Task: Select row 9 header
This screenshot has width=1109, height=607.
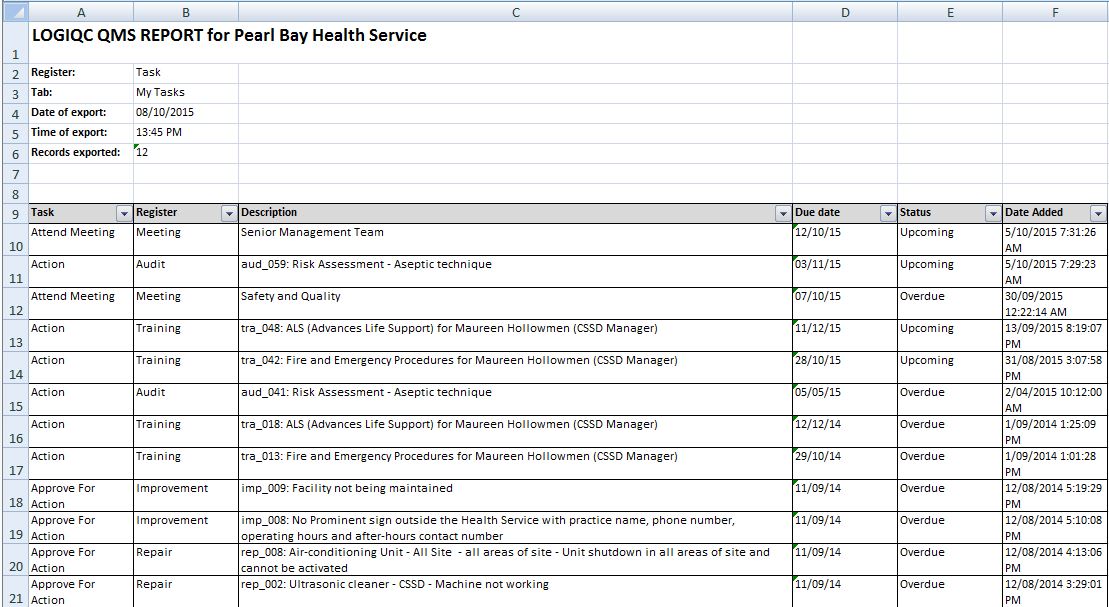Action: pos(13,213)
